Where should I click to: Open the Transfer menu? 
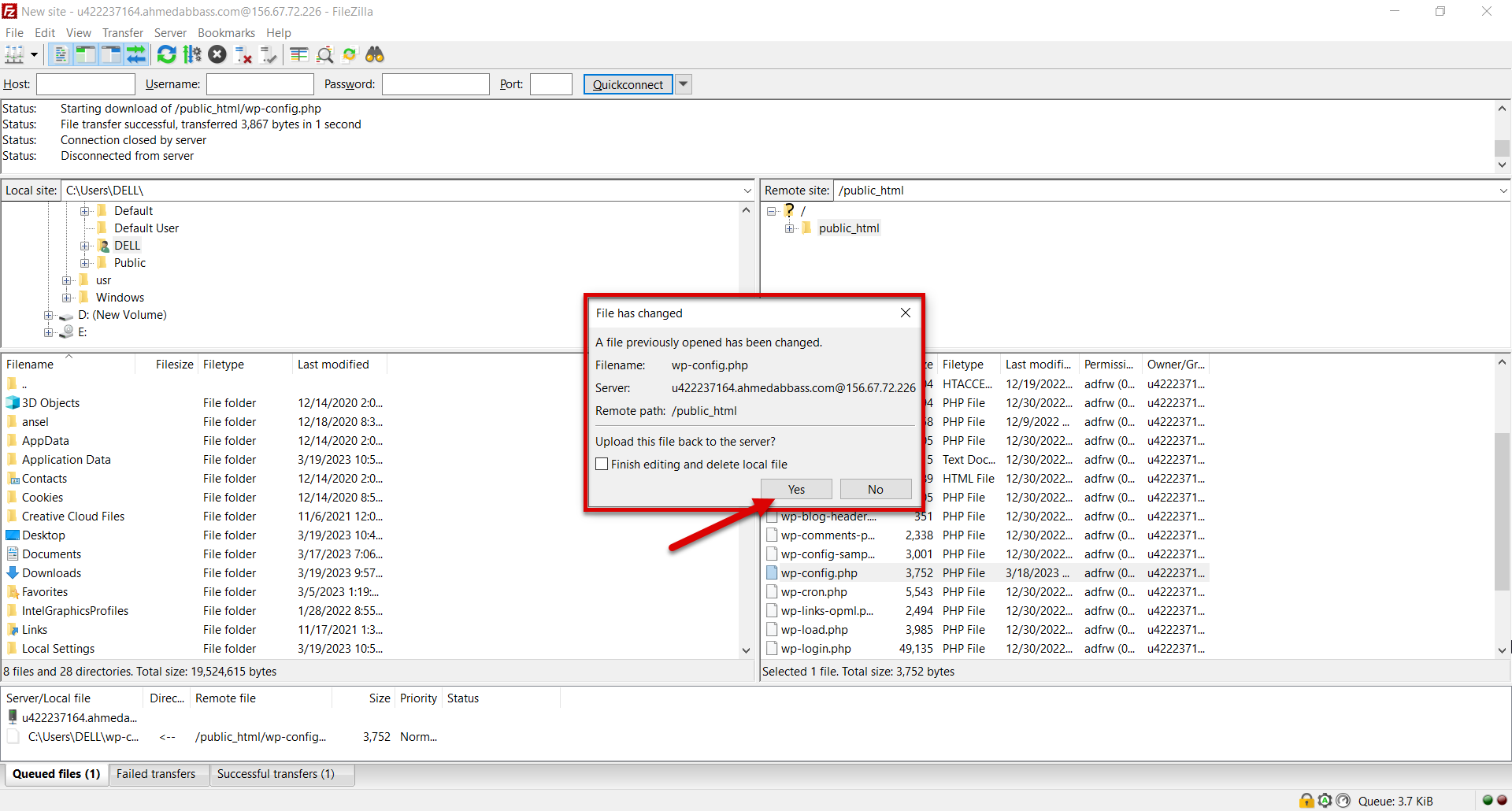(x=122, y=33)
